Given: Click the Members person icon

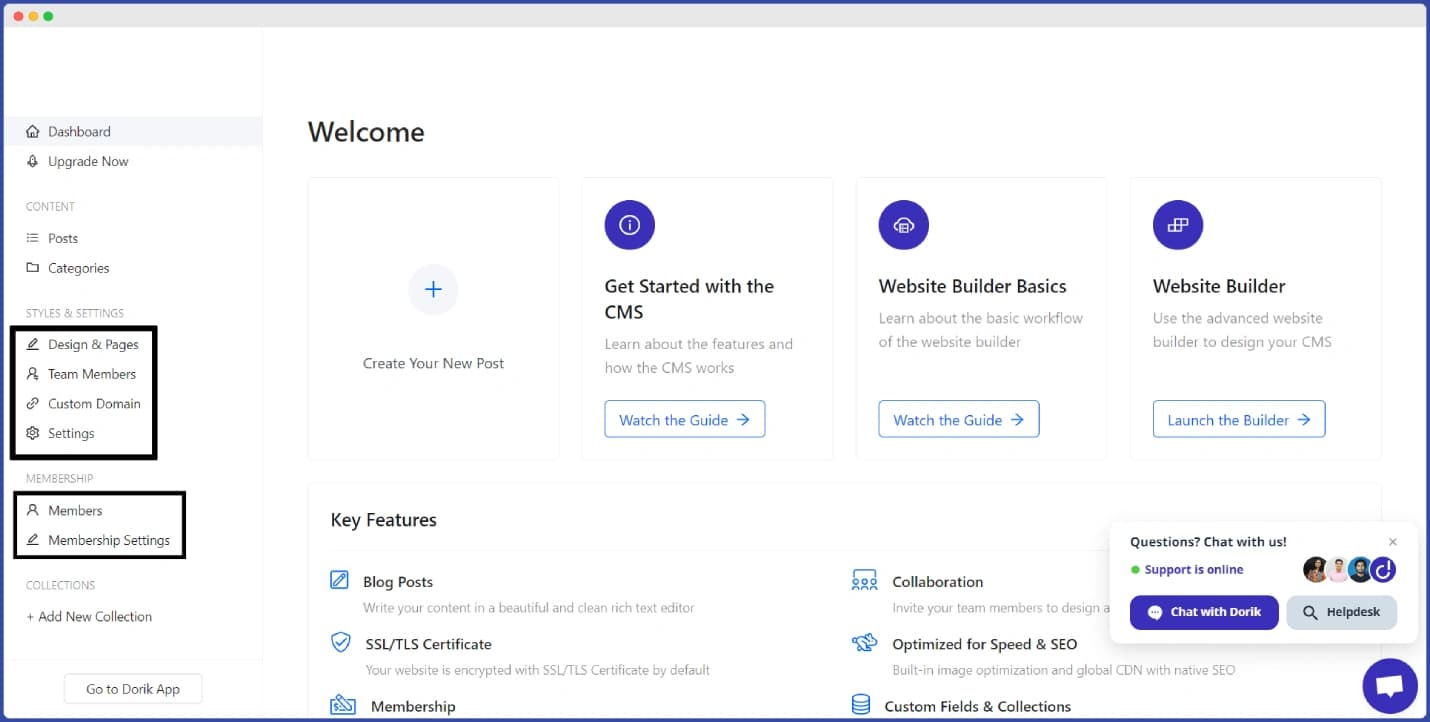Looking at the screenshot, I should [x=33, y=511].
